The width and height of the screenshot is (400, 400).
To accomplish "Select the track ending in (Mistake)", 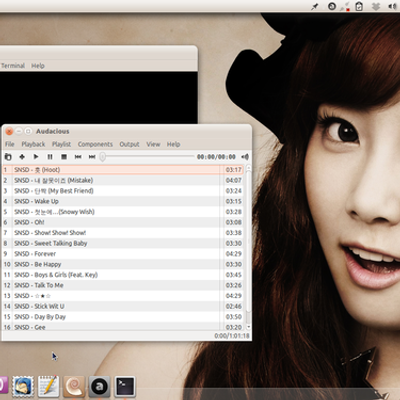I will pyautogui.click(x=123, y=180).
